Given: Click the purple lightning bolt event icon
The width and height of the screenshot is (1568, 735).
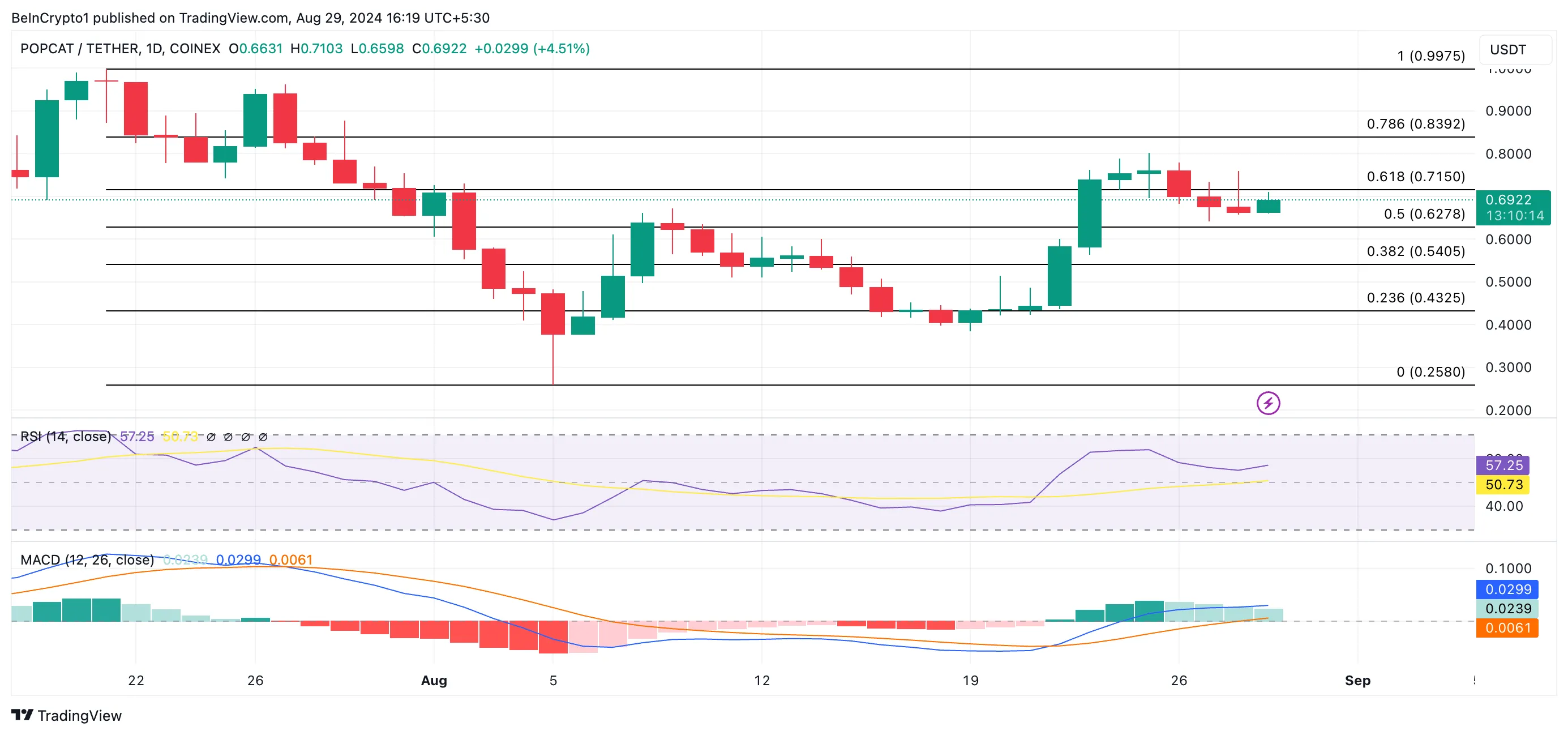Looking at the screenshot, I should (x=1268, y=403).
